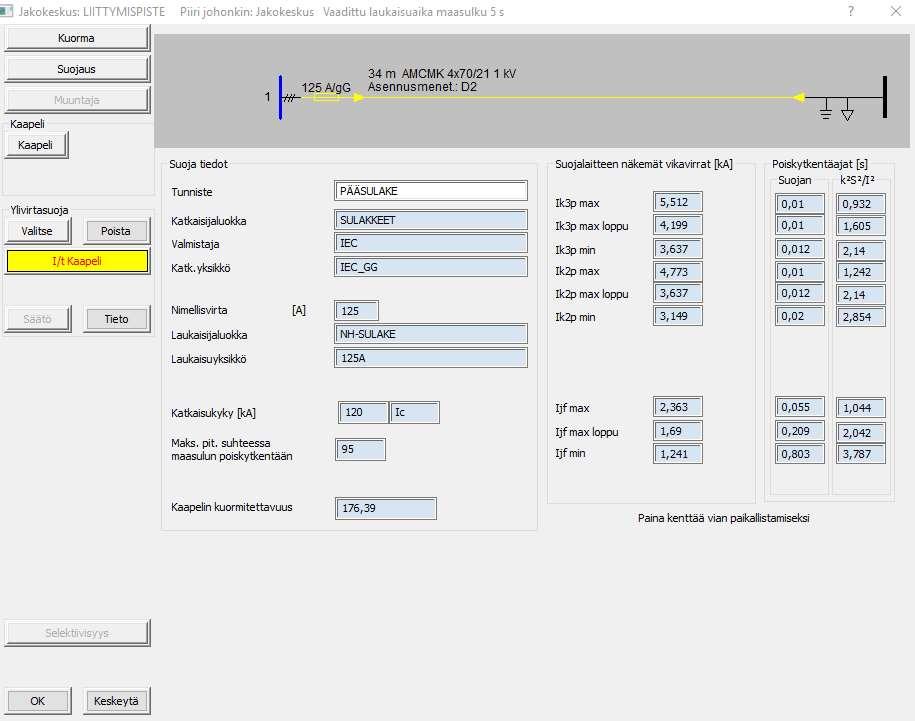Click the Kuorma button

point(76,38)
